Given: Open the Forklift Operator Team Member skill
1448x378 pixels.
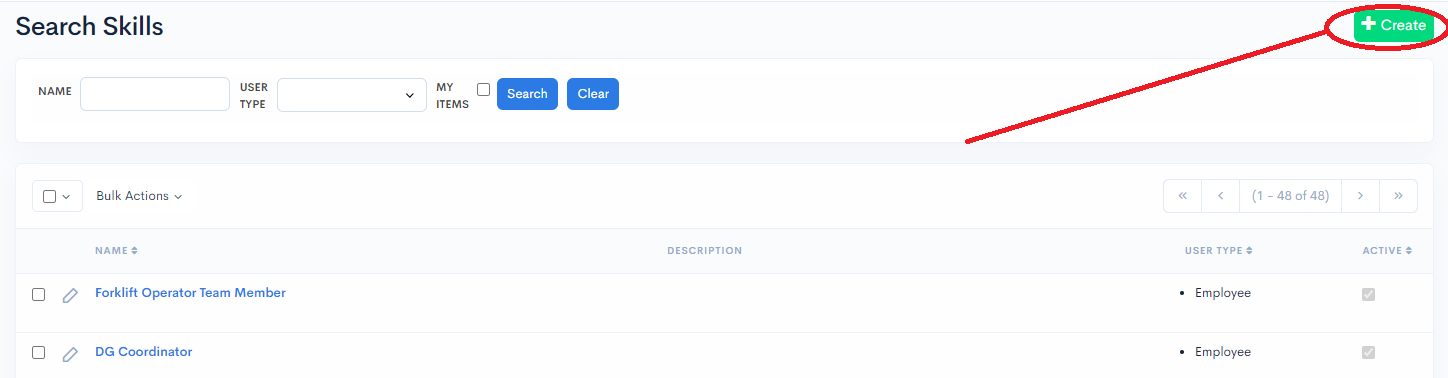Looking at the screenshot, I should [190, 293].
